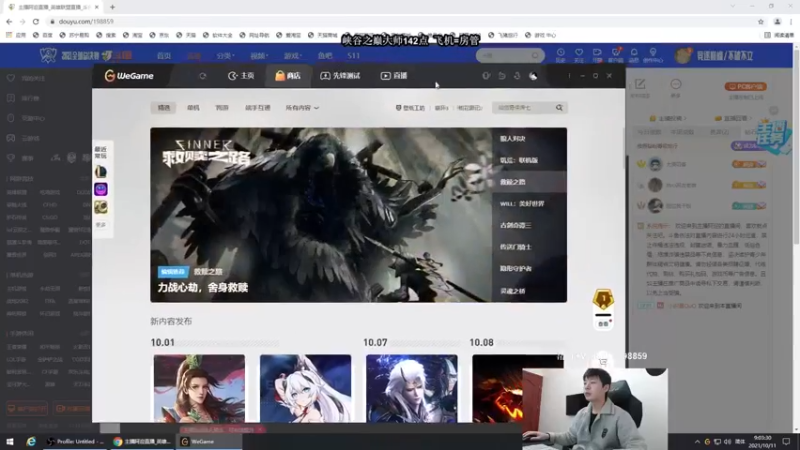This screenshot has width=800, height=450.
Task: Select the 精选 featured store filter
Action: (164, 108)
